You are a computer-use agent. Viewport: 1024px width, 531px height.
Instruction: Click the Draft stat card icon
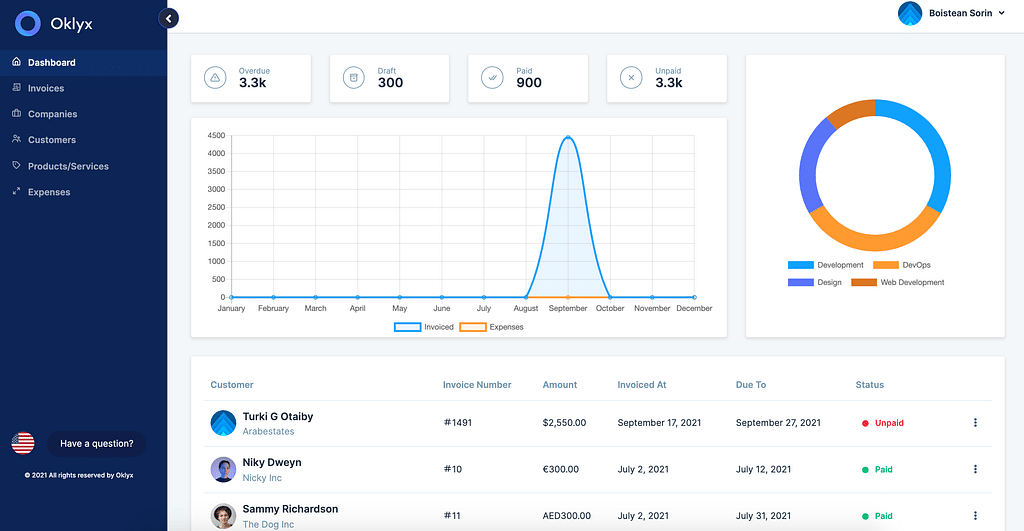353,78
